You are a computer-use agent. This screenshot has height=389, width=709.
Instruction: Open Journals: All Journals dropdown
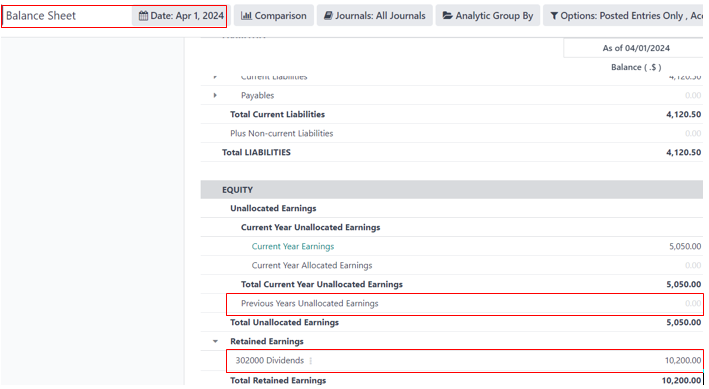pyautogui.click(x=374, y=16)
